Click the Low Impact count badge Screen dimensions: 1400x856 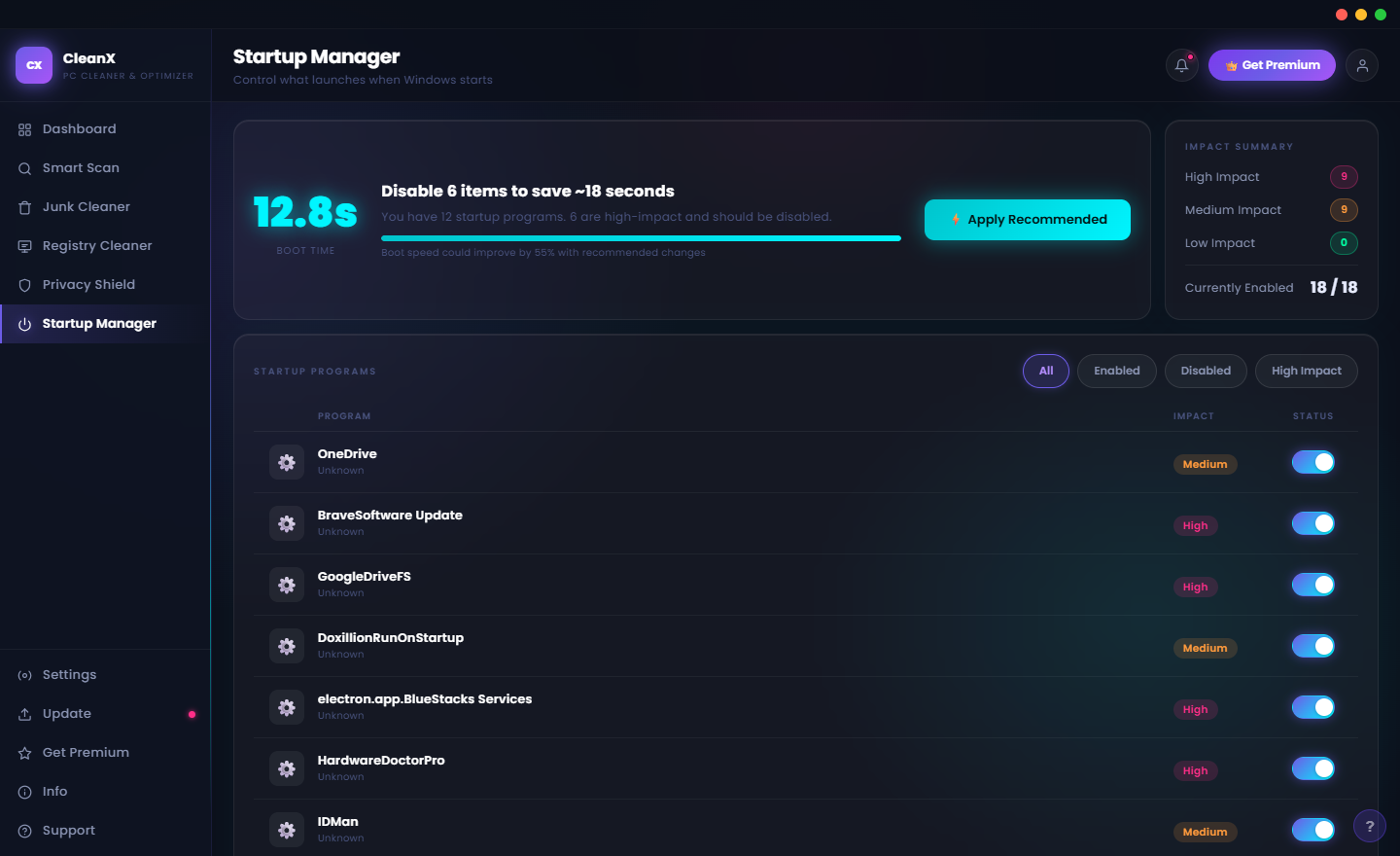(x=1344, y=243)
